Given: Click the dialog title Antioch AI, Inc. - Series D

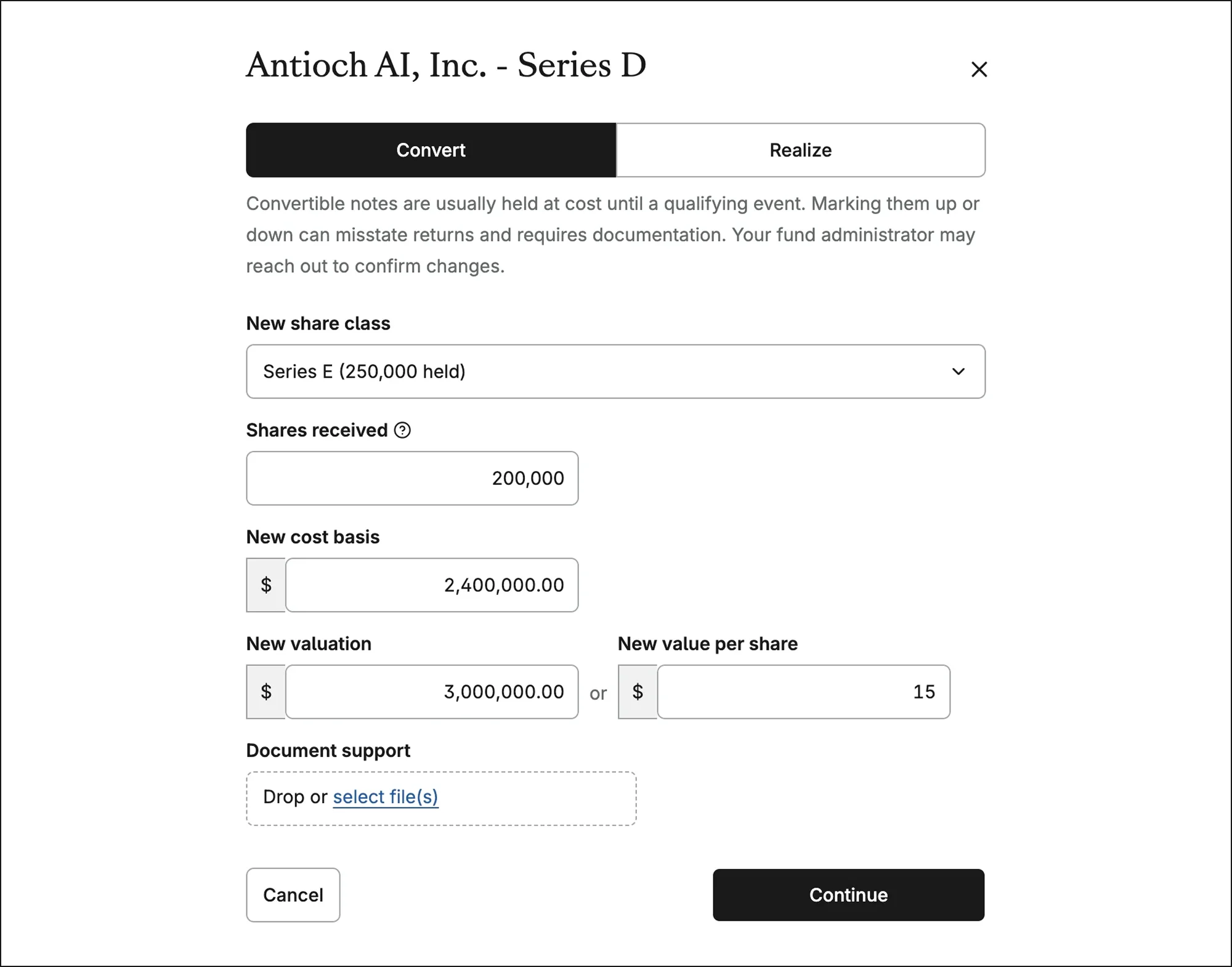Looking at the screenshot, I should pos(446,65).
